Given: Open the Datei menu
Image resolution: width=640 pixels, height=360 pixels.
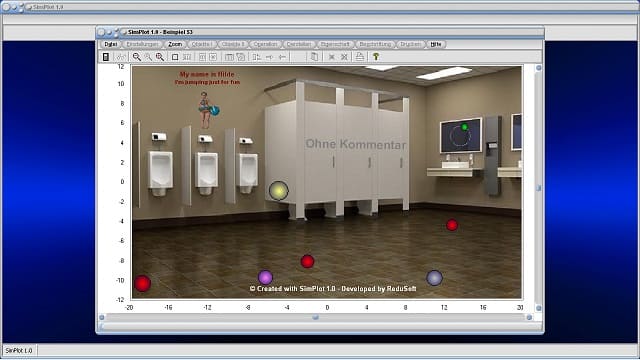Looking at the screenshot, I should 110,44.
